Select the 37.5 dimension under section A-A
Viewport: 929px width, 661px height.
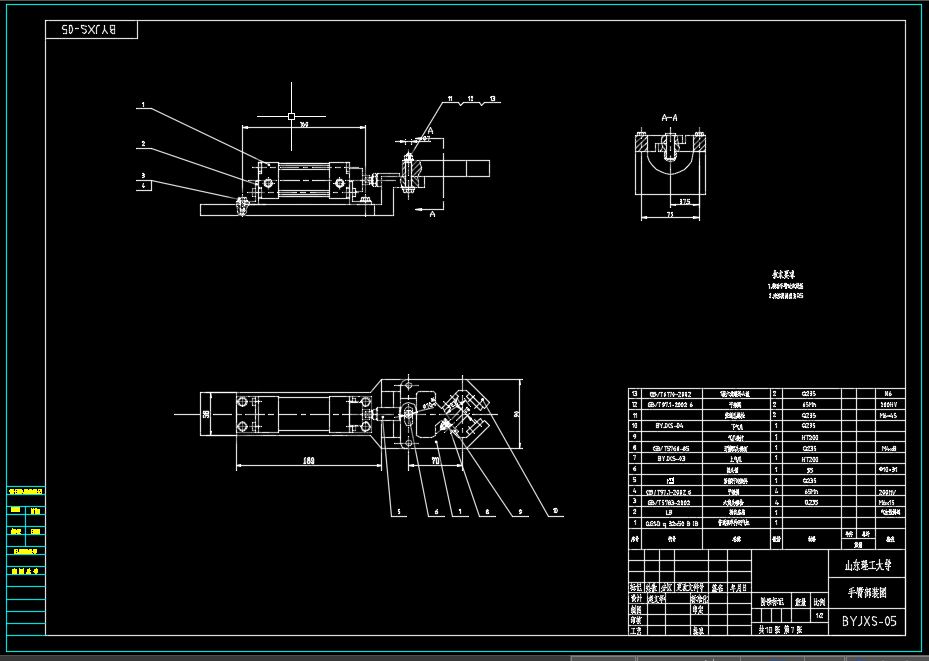[x=684, y=201]
